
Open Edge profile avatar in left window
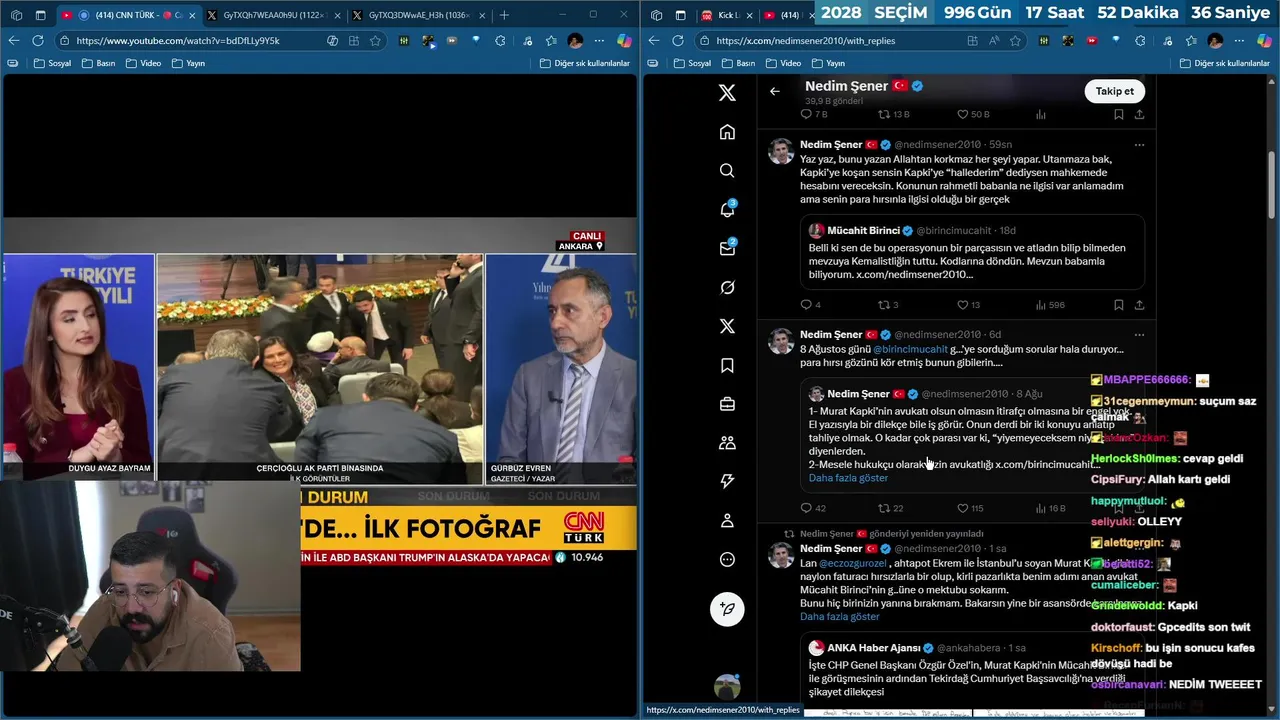pyautogui.click(x=575, y=41)
